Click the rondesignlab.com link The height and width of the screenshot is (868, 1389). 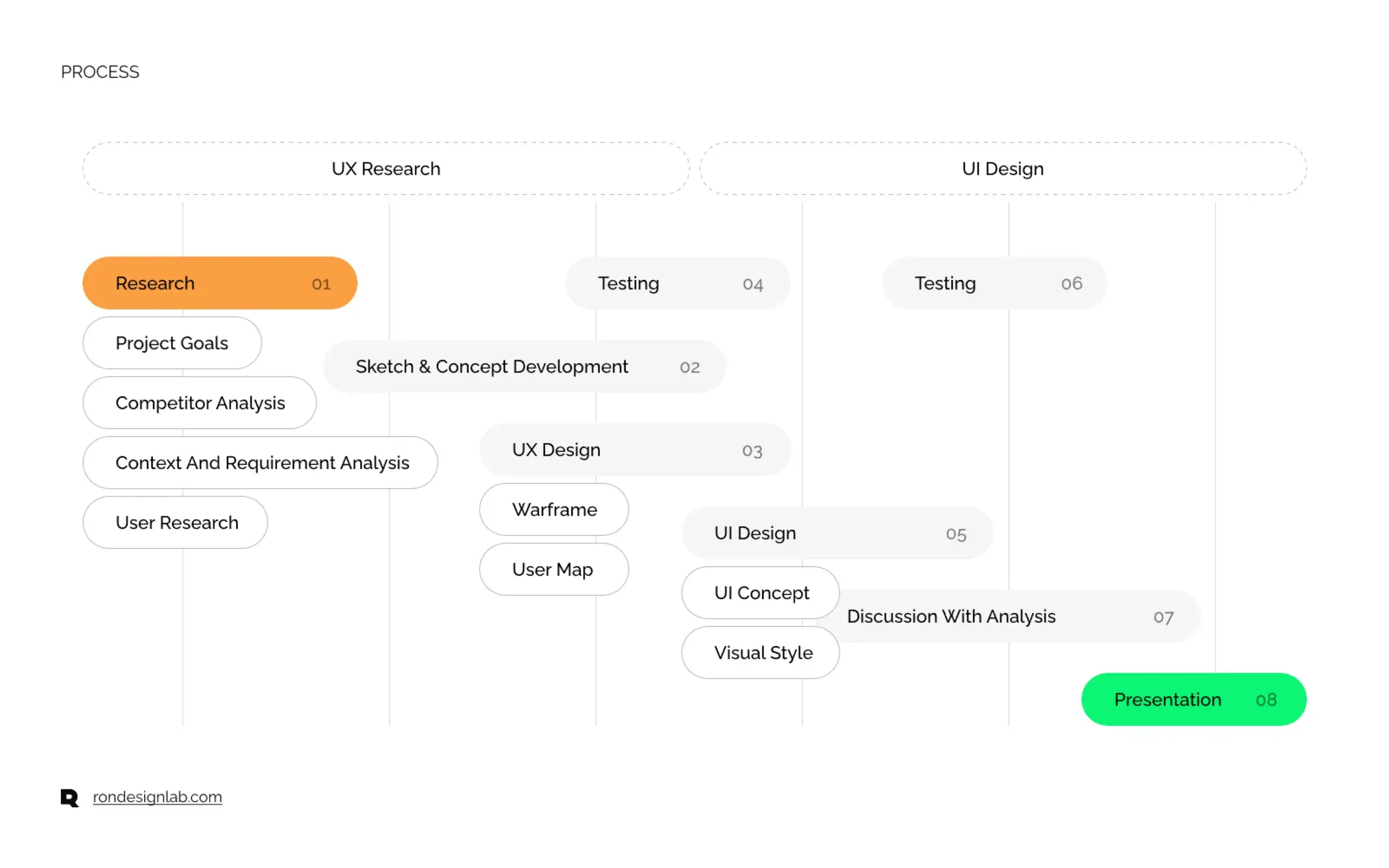(x=156, y=797)
